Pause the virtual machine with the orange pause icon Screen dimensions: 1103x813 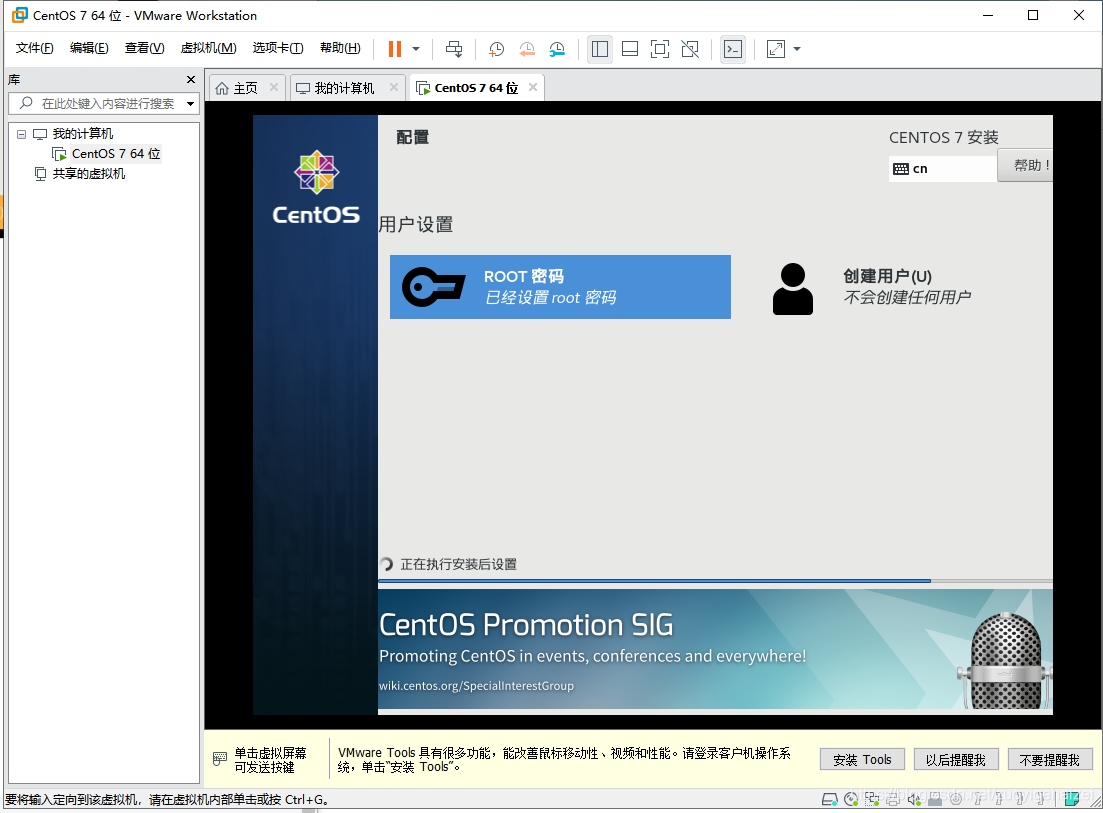tap(395, 49)
